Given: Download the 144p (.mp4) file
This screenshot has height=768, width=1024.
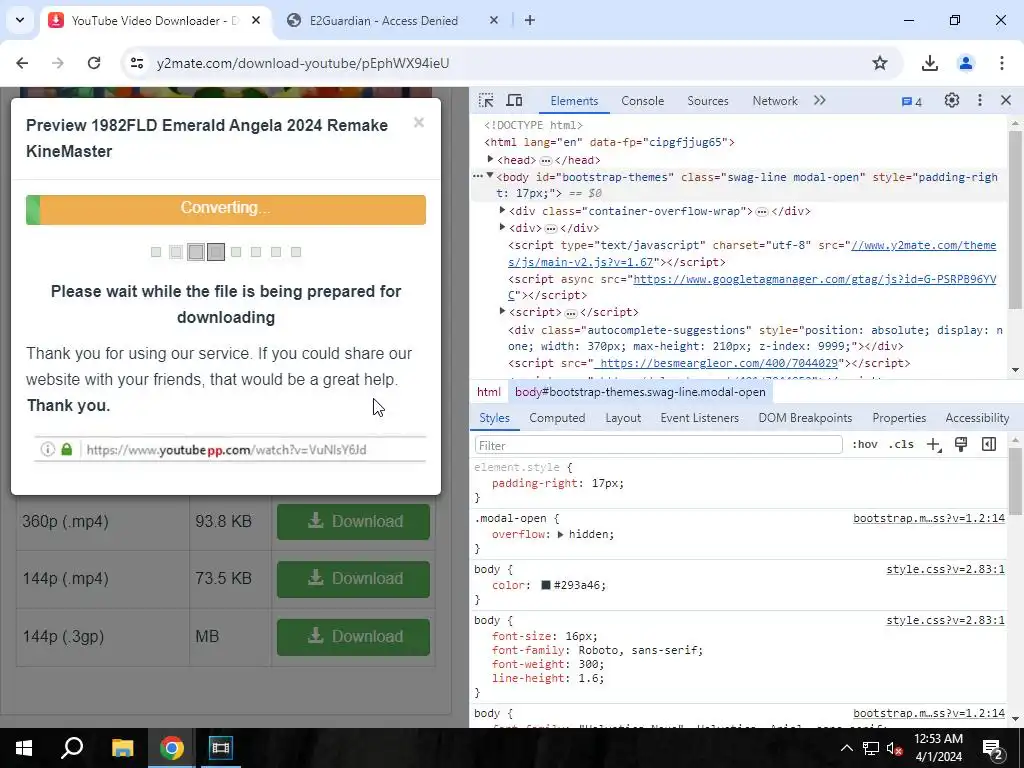Looking at the screenshot, I should coord(353,579).
